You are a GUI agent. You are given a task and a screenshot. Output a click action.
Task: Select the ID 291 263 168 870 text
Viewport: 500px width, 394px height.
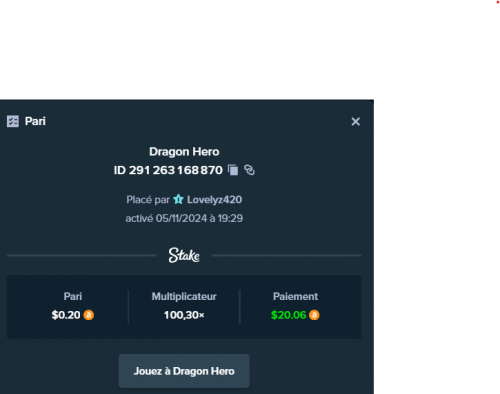pyautogui.click(x=168, y=170)
